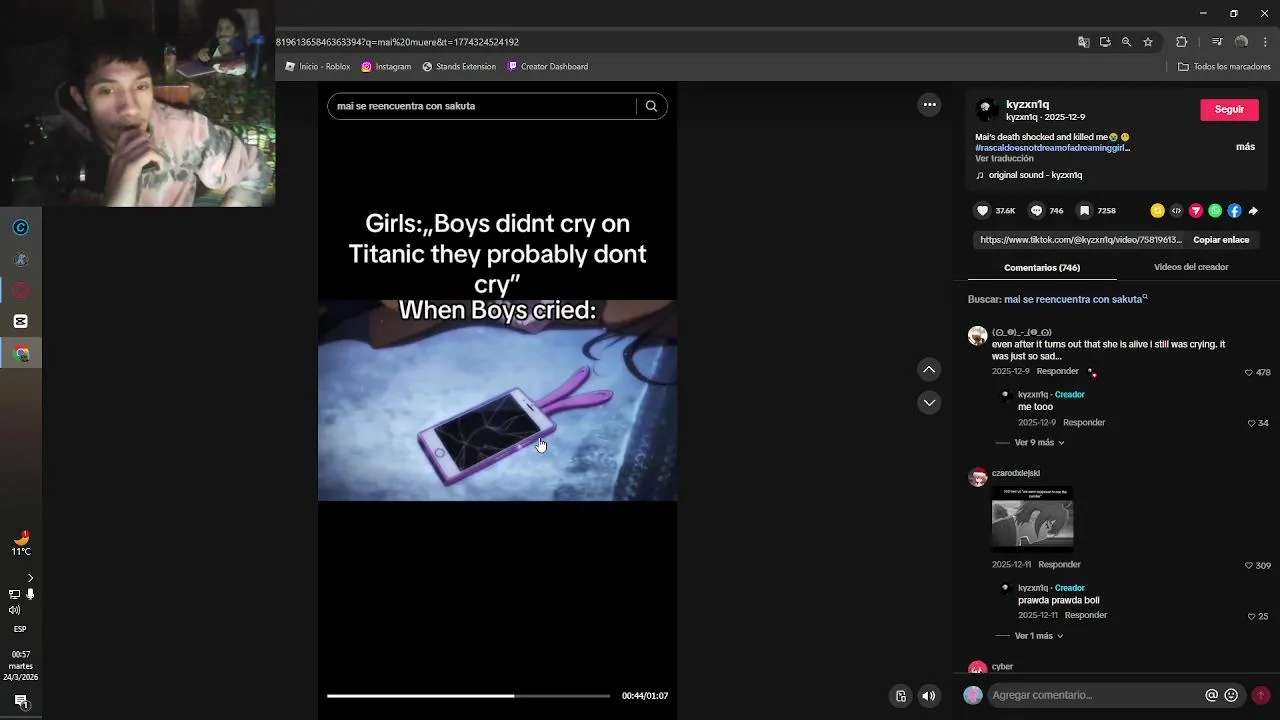The image size is (1280, 720).
Task: Go to the previous video with the up arrow
Action: pyautogui.click(x=929, y=370)
